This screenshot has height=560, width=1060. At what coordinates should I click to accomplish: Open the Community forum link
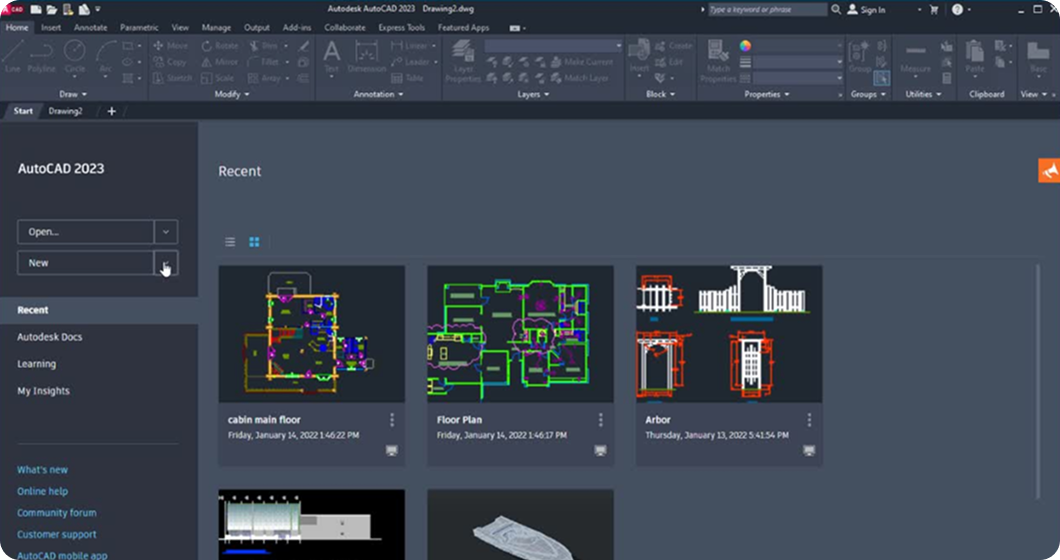click(x=57, y=513)
